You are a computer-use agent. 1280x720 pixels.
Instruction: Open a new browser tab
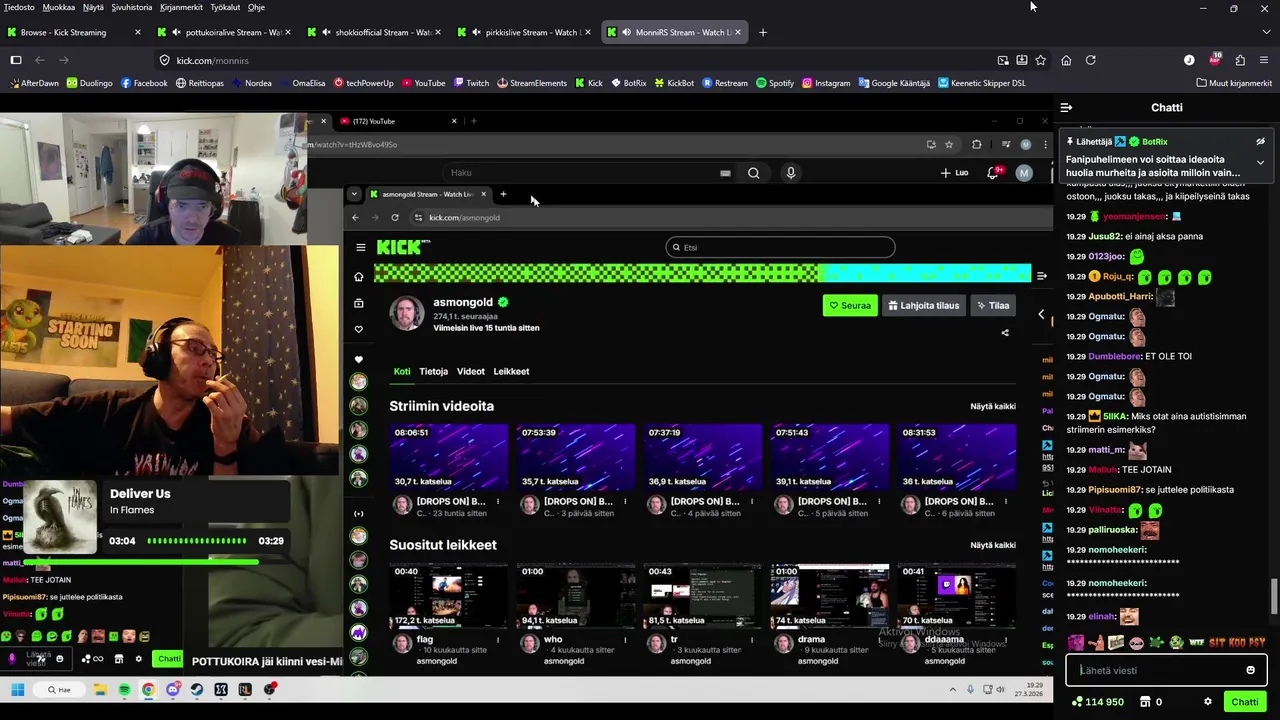763,32
